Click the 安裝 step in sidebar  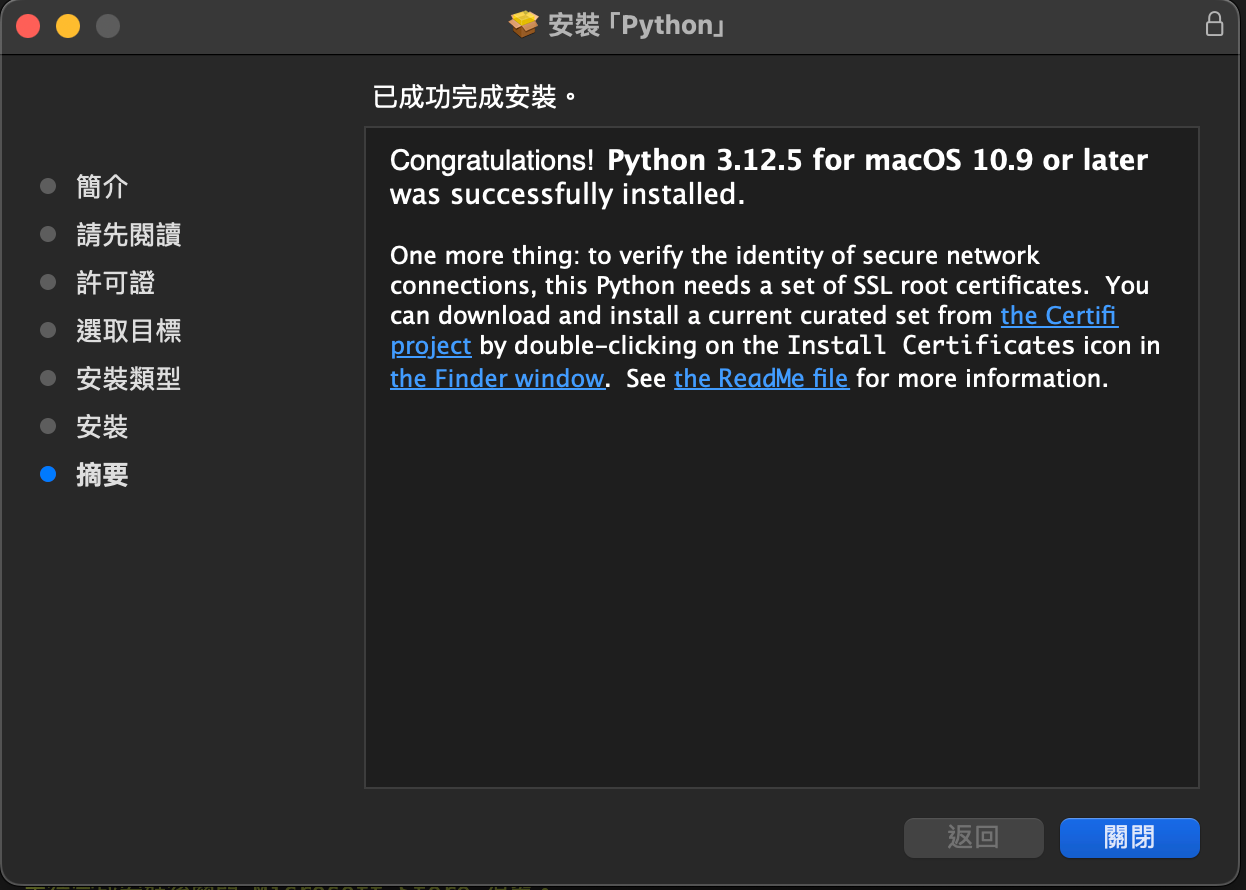102,427
